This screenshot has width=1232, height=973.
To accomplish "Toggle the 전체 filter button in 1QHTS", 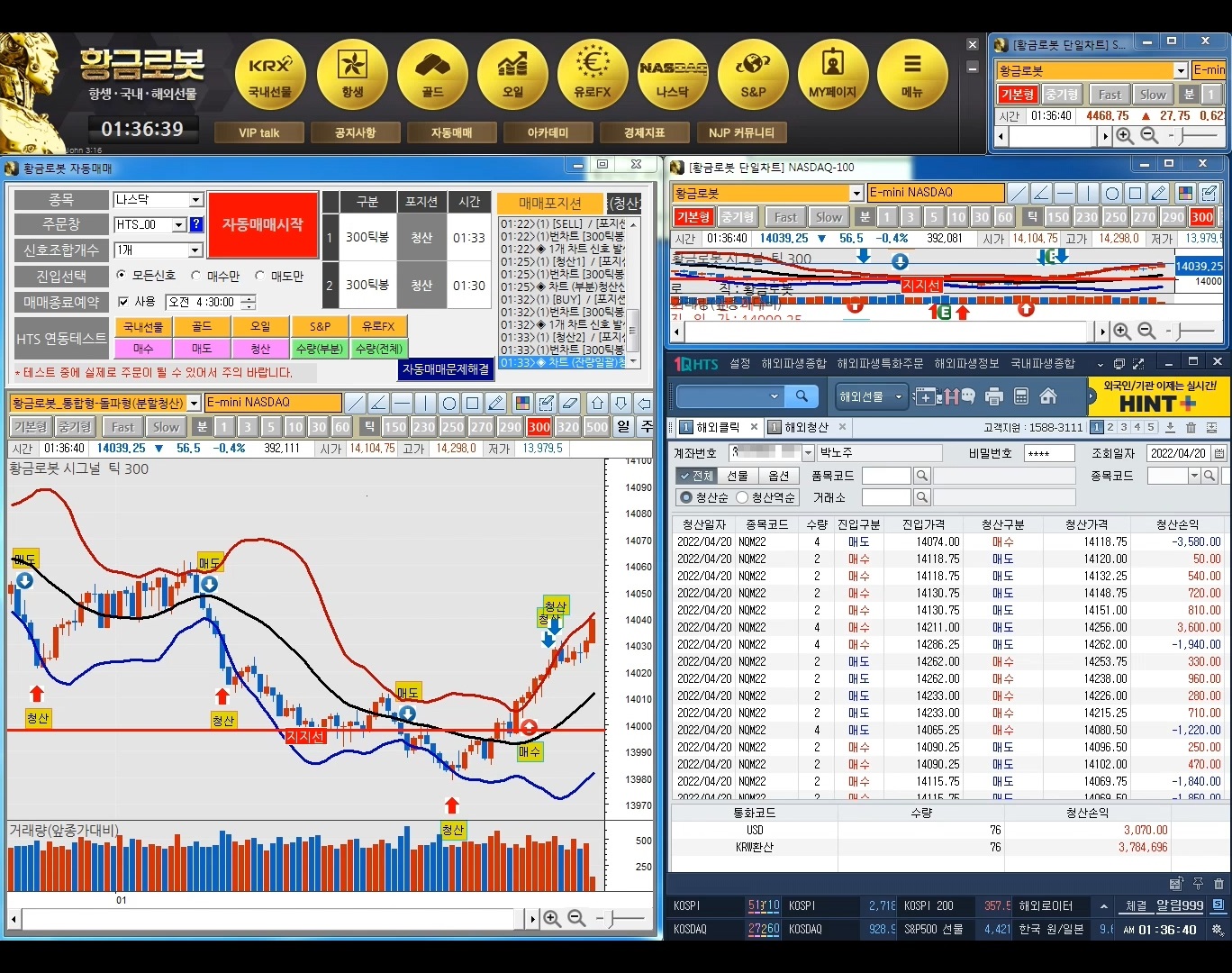I will pos(695,476).
